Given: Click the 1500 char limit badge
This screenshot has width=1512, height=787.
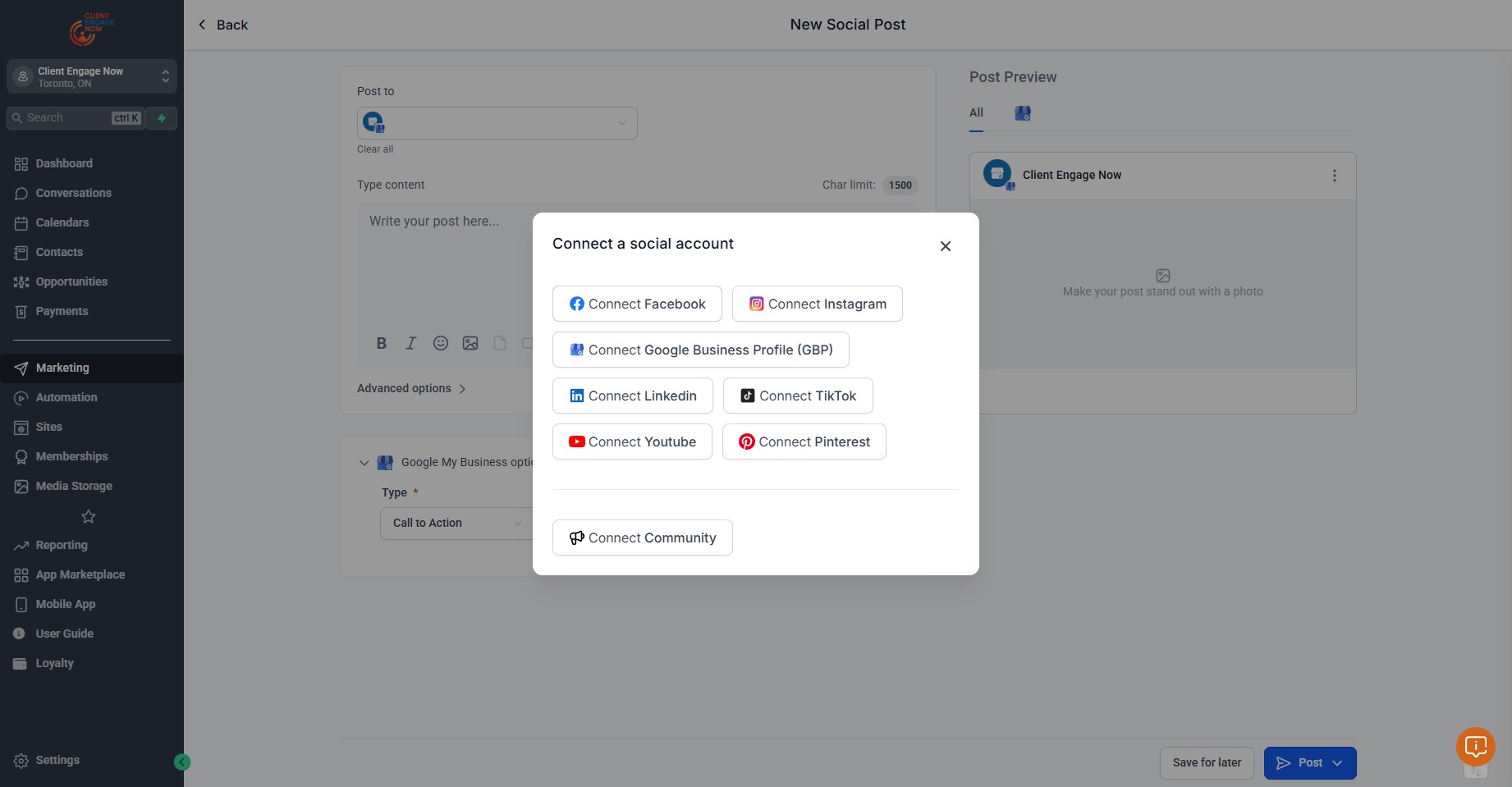Looking at the screenshot, I should 900,185.
